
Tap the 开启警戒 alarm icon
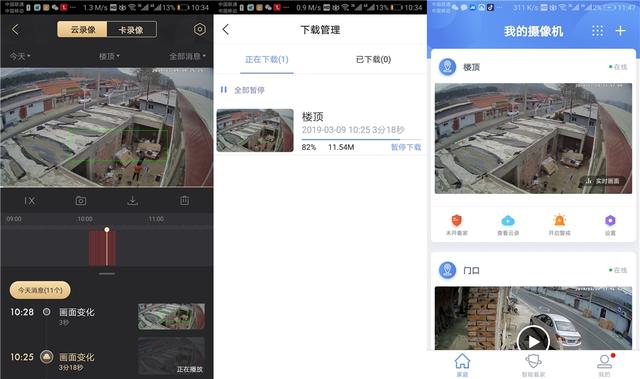(559, 220)
